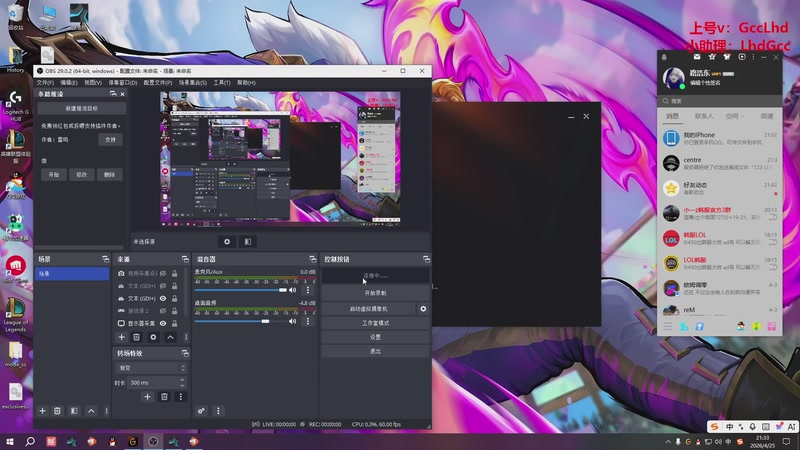Open QQ main menu hamburger icon
Screen dimensions: 800x450
pyautogui.click(x=668, y=326)
